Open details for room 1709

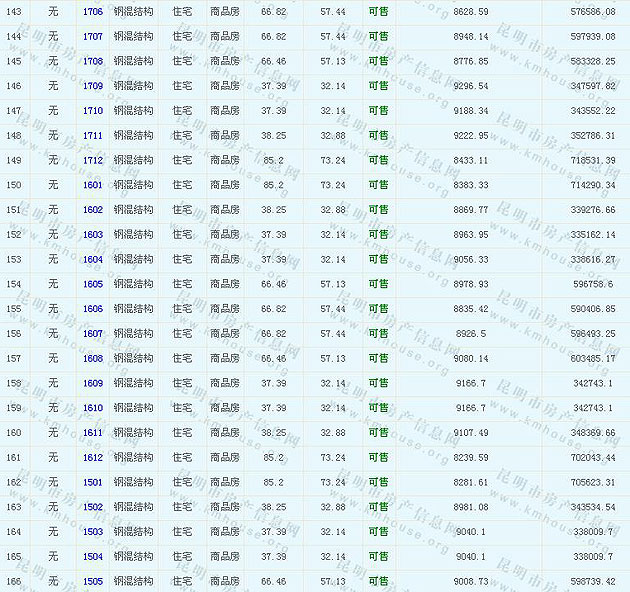click(x=92, y=86)
